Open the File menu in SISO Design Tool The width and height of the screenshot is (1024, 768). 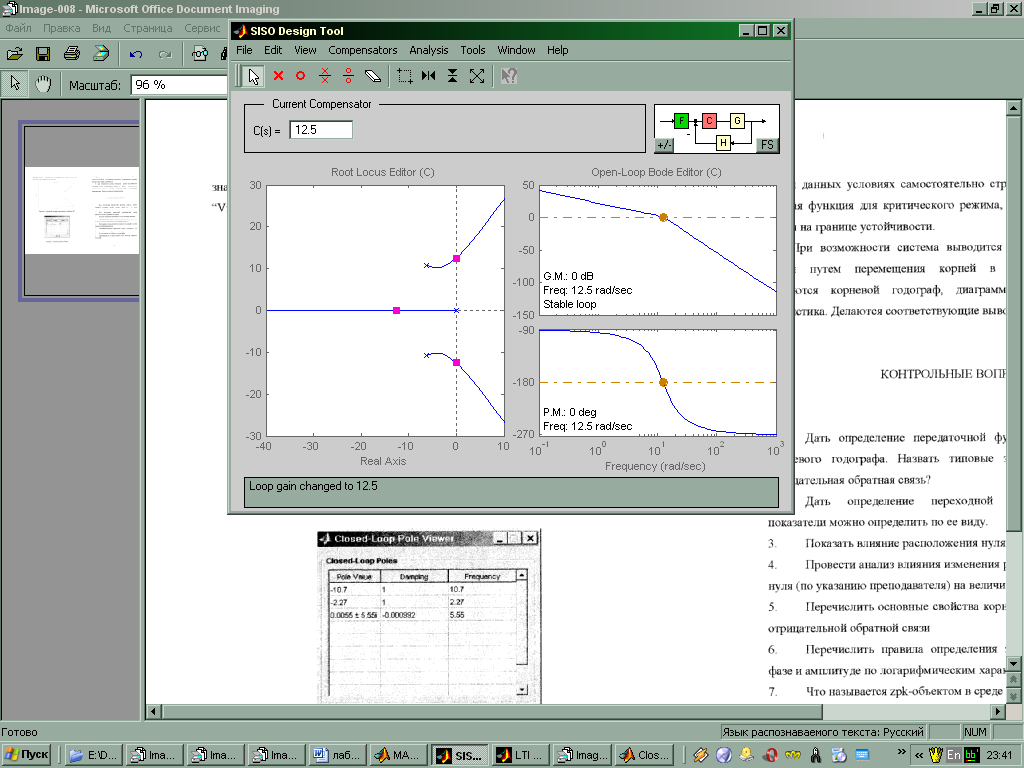tap(244, 50)
